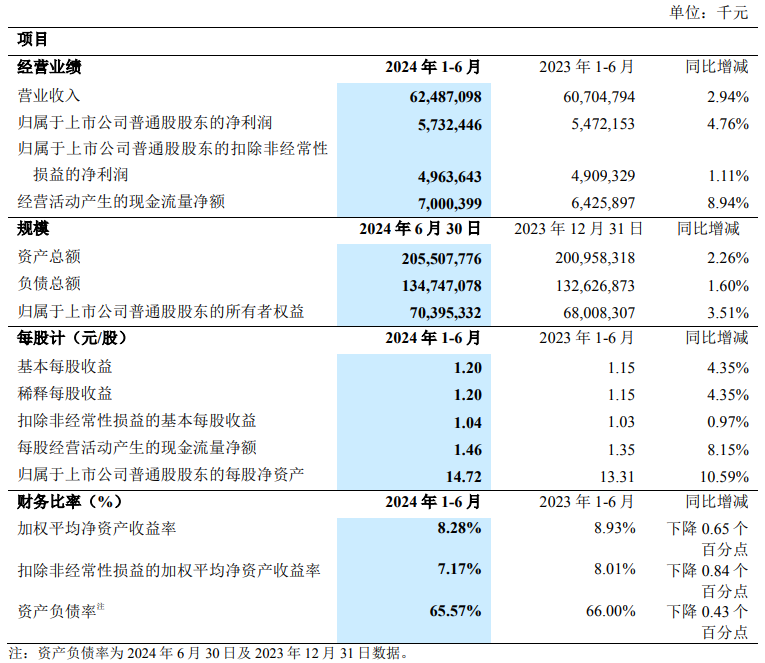Click 扣除非经常性损益的加权平均净资产收益率 label
Image resolution: width=765 pixels, height=663 pixels.
(169, 570)
